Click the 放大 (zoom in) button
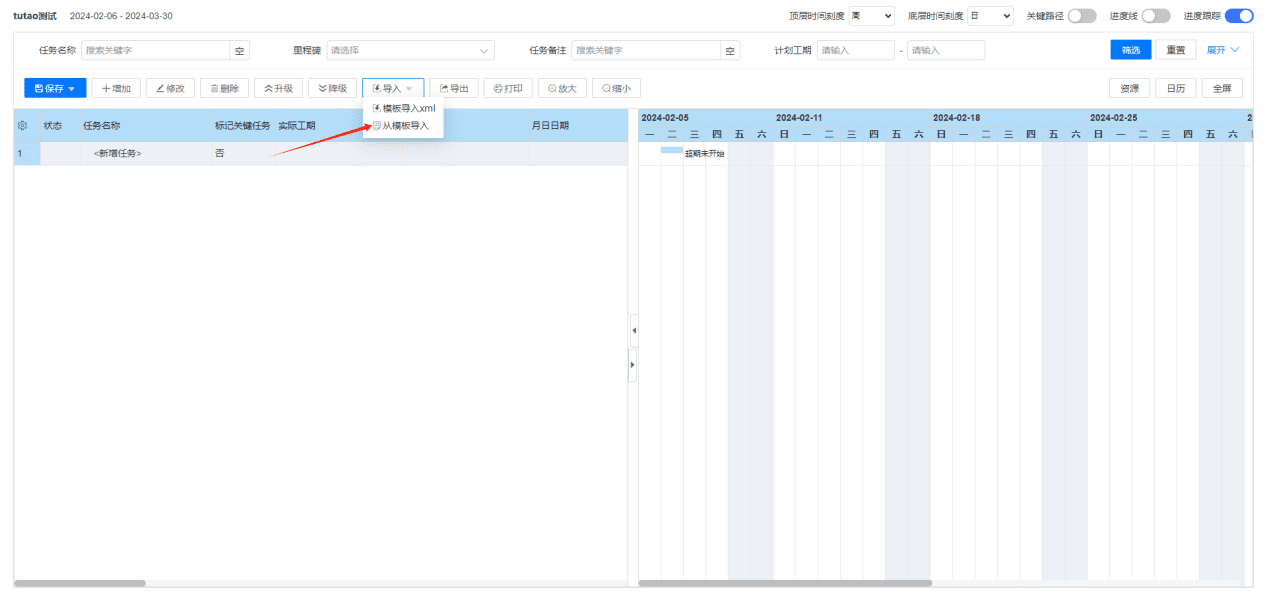The image size is (1267, 607). click(562, 88)
